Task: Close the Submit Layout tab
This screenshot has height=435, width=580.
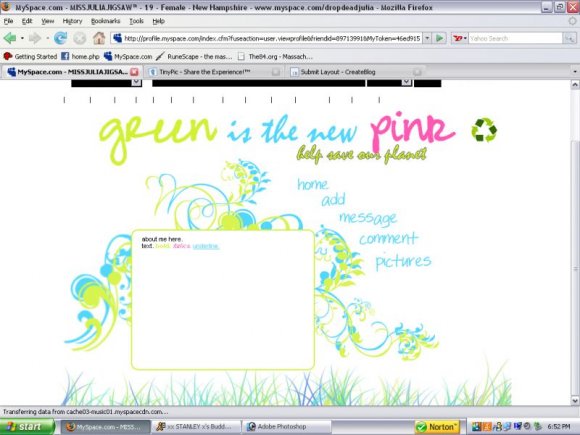Action: [x=417, y=72]
